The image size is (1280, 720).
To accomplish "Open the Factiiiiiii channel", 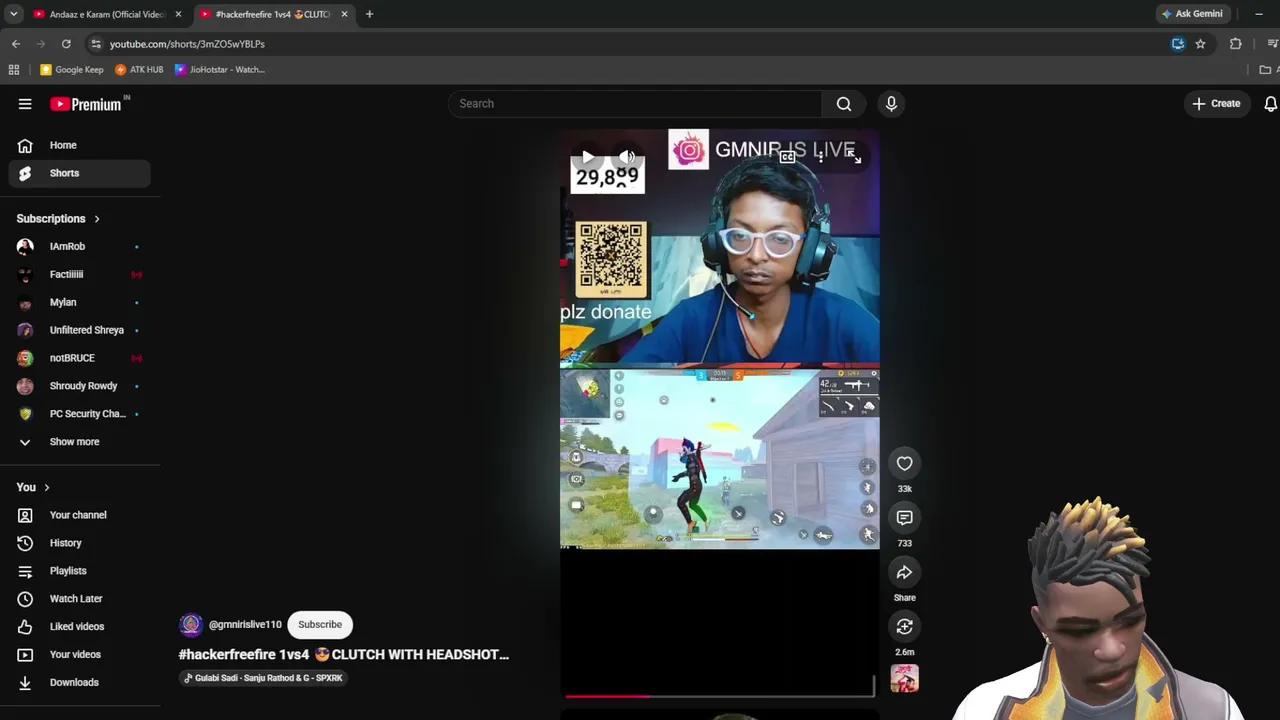I will [x=80, y=274].
